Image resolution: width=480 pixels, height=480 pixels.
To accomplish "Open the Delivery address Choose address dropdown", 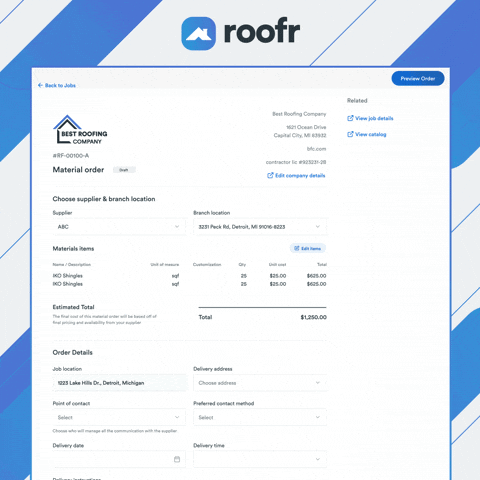I will [x=260, y=383].
